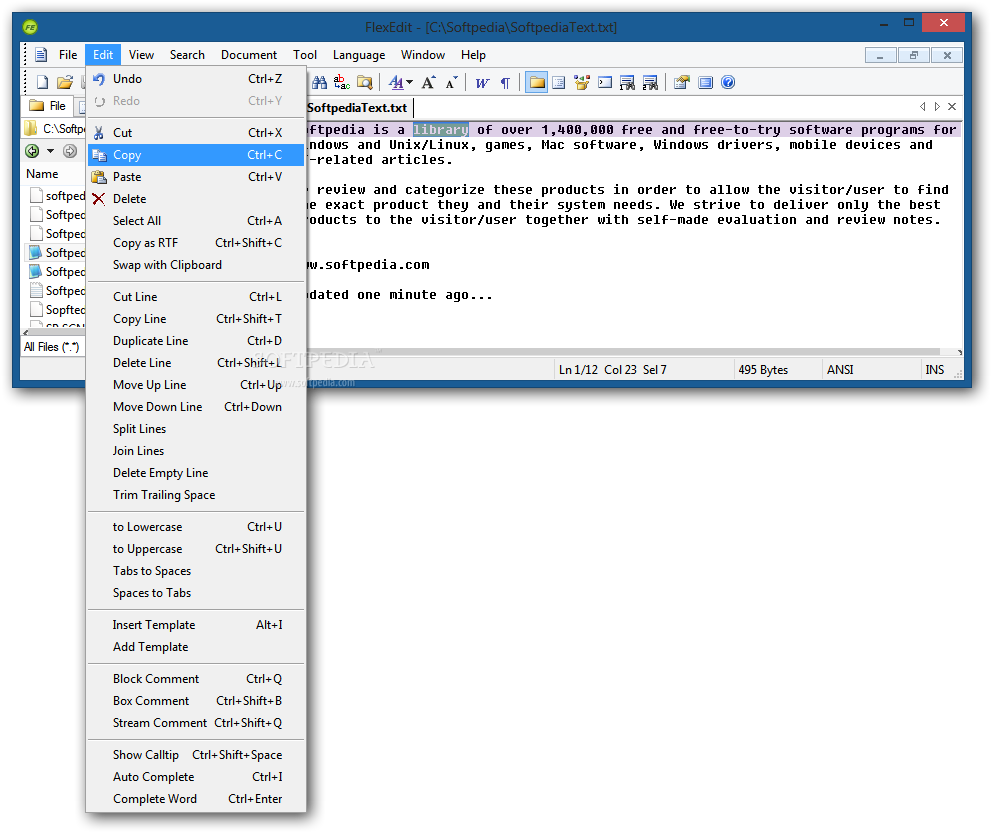Choose Select All menu entry
The height and width of the screenshot is (833, 992).
tap(196, 221)
